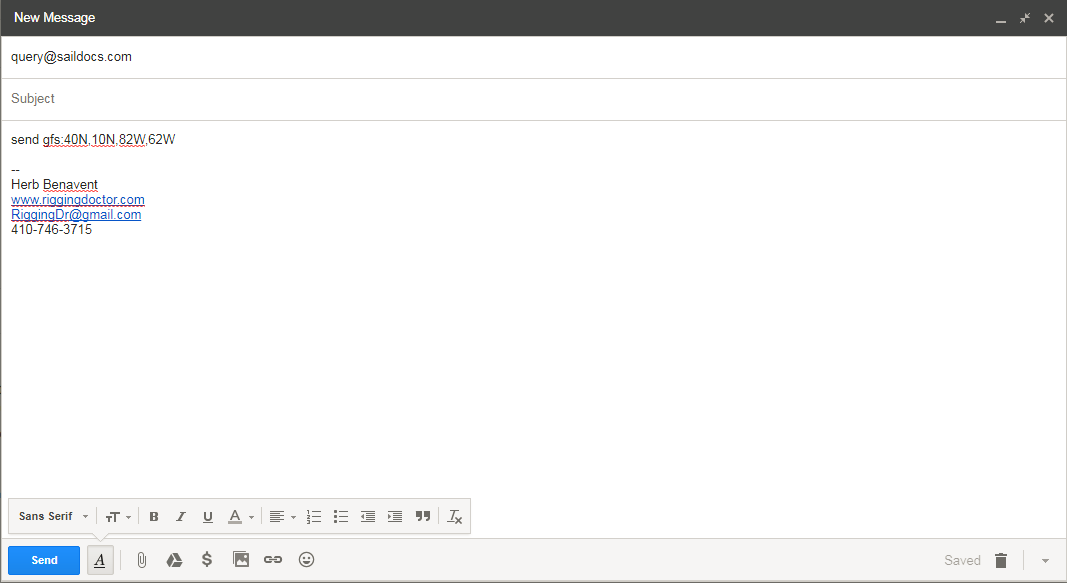Viewport: 1067px width, 583px height.
Task: Apply bold formatting
Action: 154,517
